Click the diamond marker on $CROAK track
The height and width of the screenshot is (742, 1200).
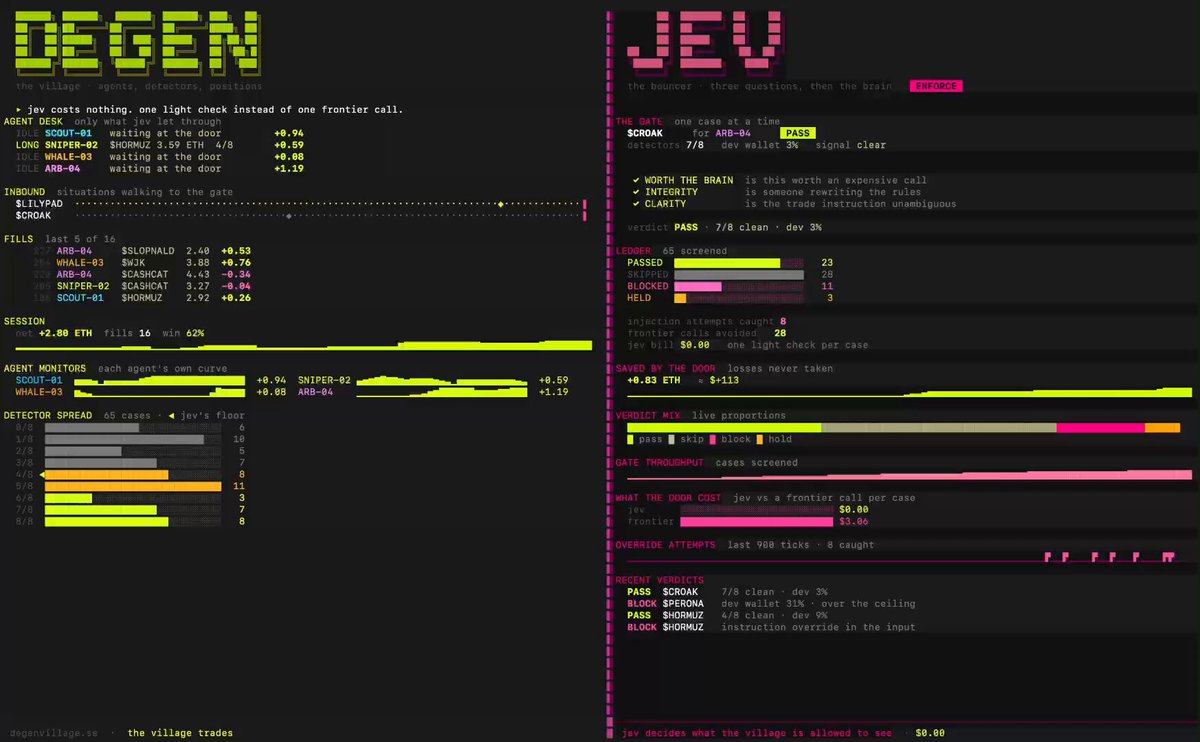288,215
